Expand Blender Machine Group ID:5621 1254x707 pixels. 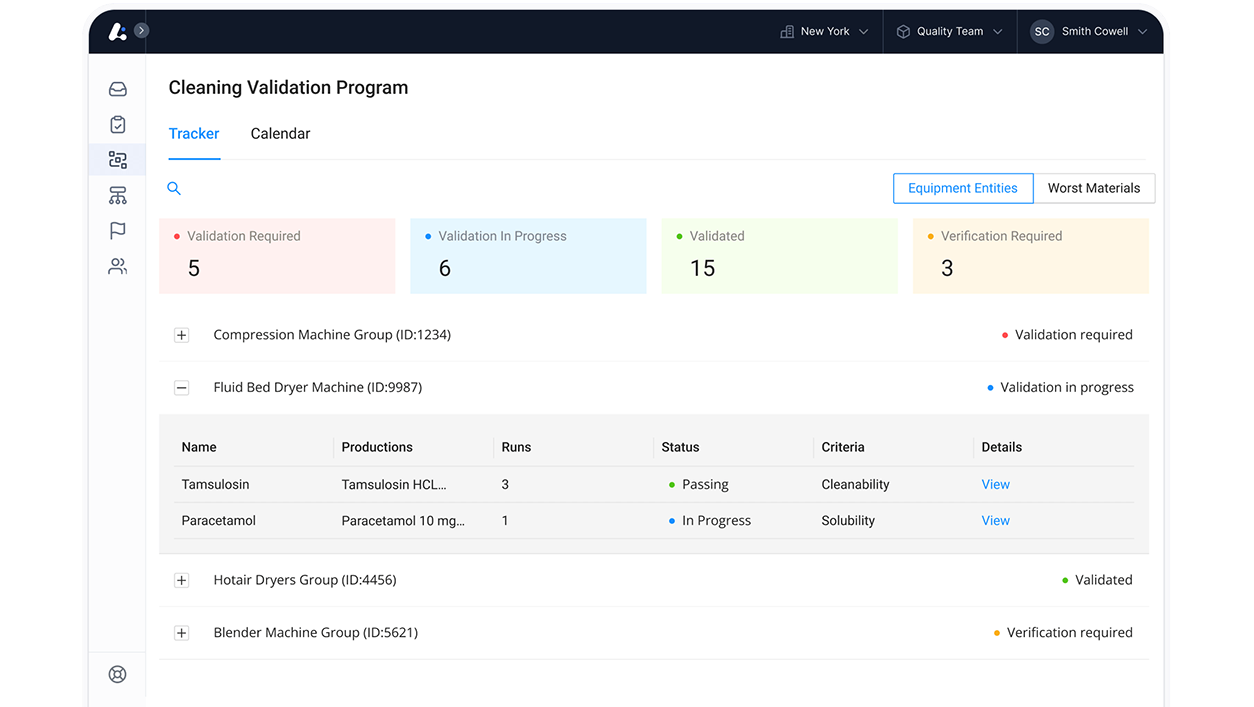pyautogui.click(x=181, y=632)
